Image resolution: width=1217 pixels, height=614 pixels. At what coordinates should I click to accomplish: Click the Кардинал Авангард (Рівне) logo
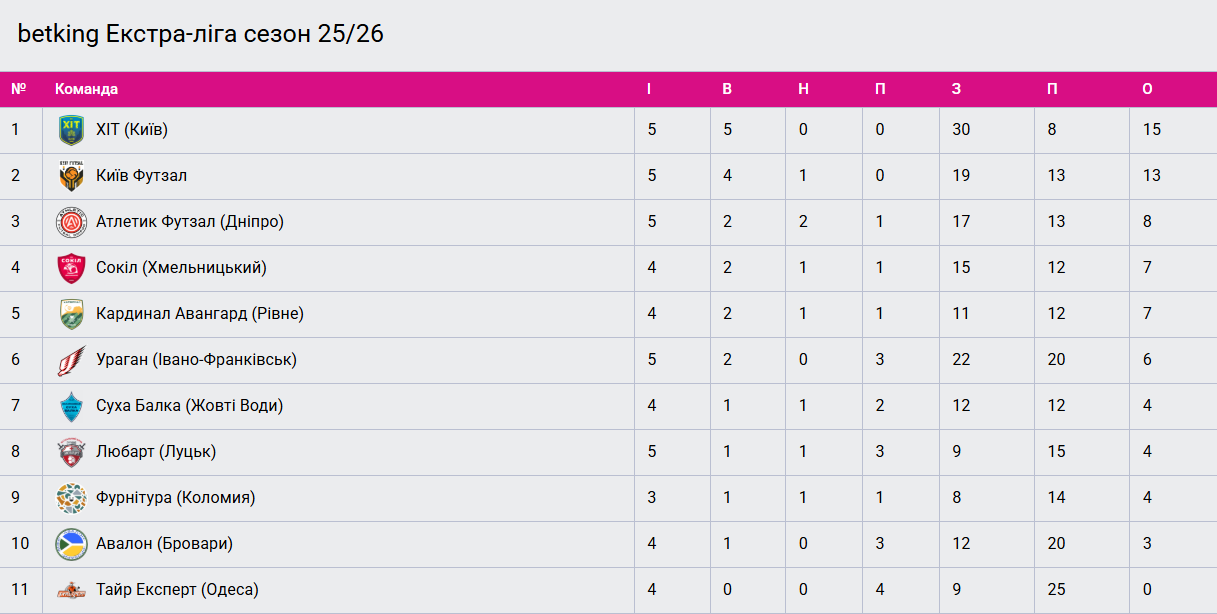(71, 314)
